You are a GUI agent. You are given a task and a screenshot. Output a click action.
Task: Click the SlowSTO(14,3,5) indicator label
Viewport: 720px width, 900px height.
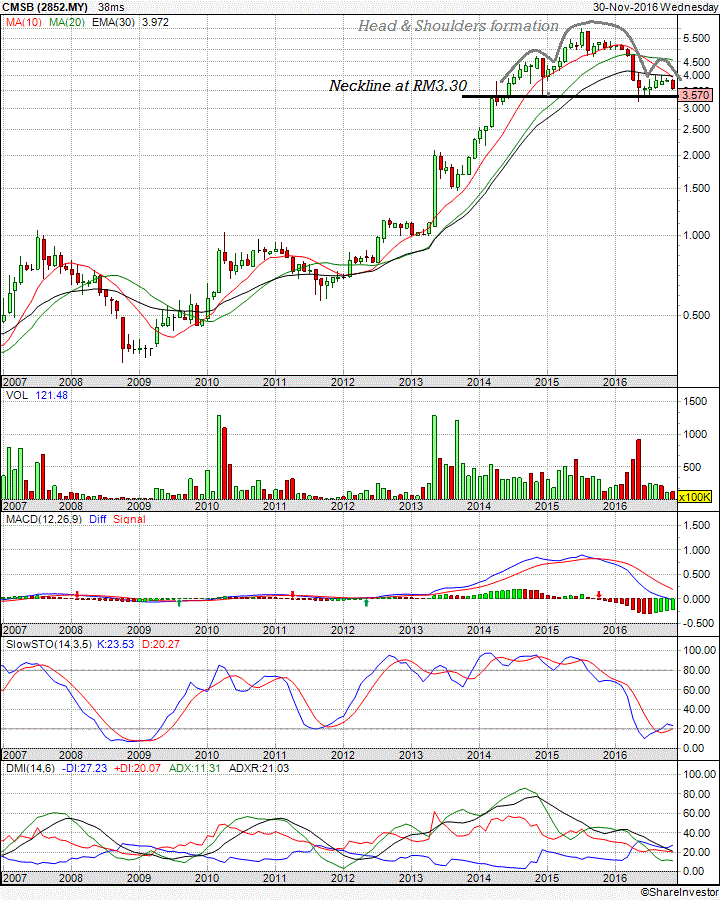(48, 644)
